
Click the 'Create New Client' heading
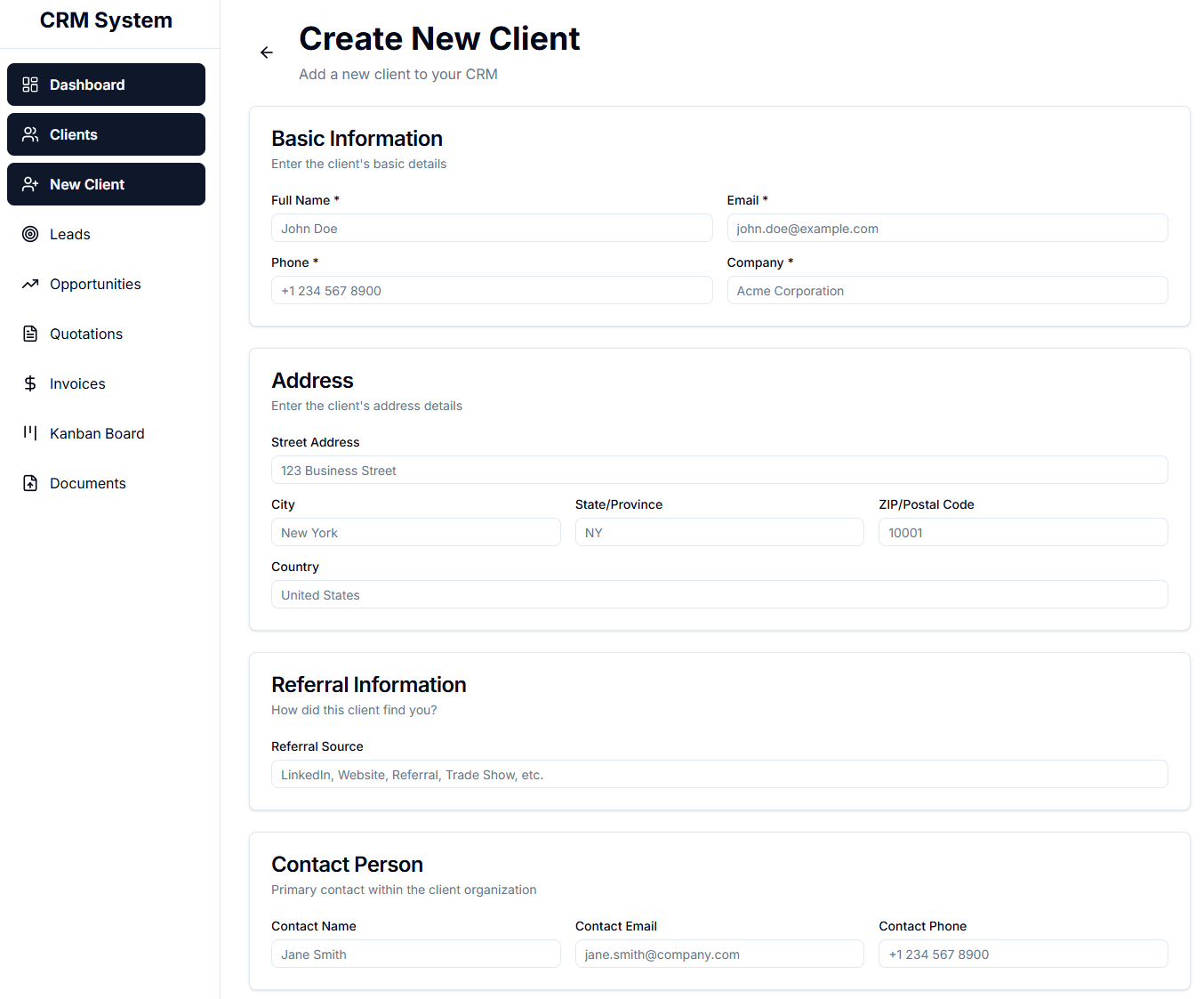tap(439, 39)
